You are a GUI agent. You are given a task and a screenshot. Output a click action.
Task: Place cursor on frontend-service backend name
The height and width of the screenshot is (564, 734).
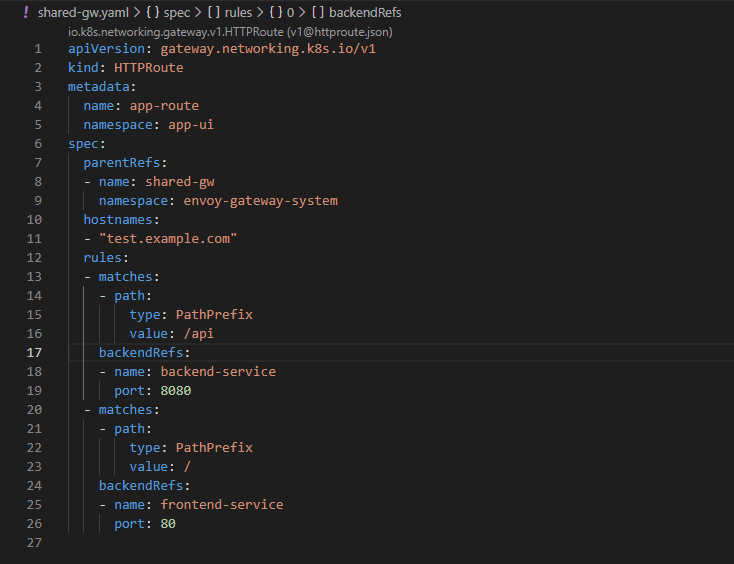(x=222, y=505)
